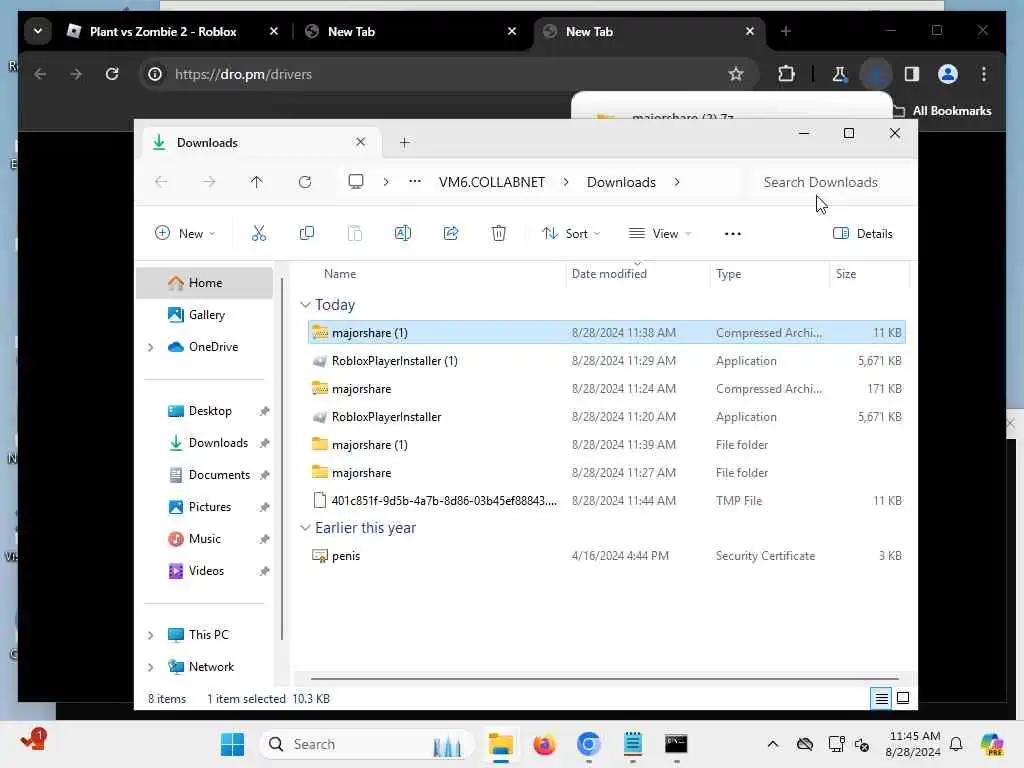Select the 401c851f TMP file
Image resolution: width=1024 pixels, height=768 pixels.
[x=606, y=500]
